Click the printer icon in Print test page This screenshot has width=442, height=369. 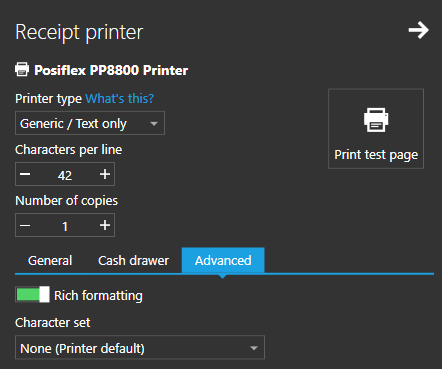(376, 120)
